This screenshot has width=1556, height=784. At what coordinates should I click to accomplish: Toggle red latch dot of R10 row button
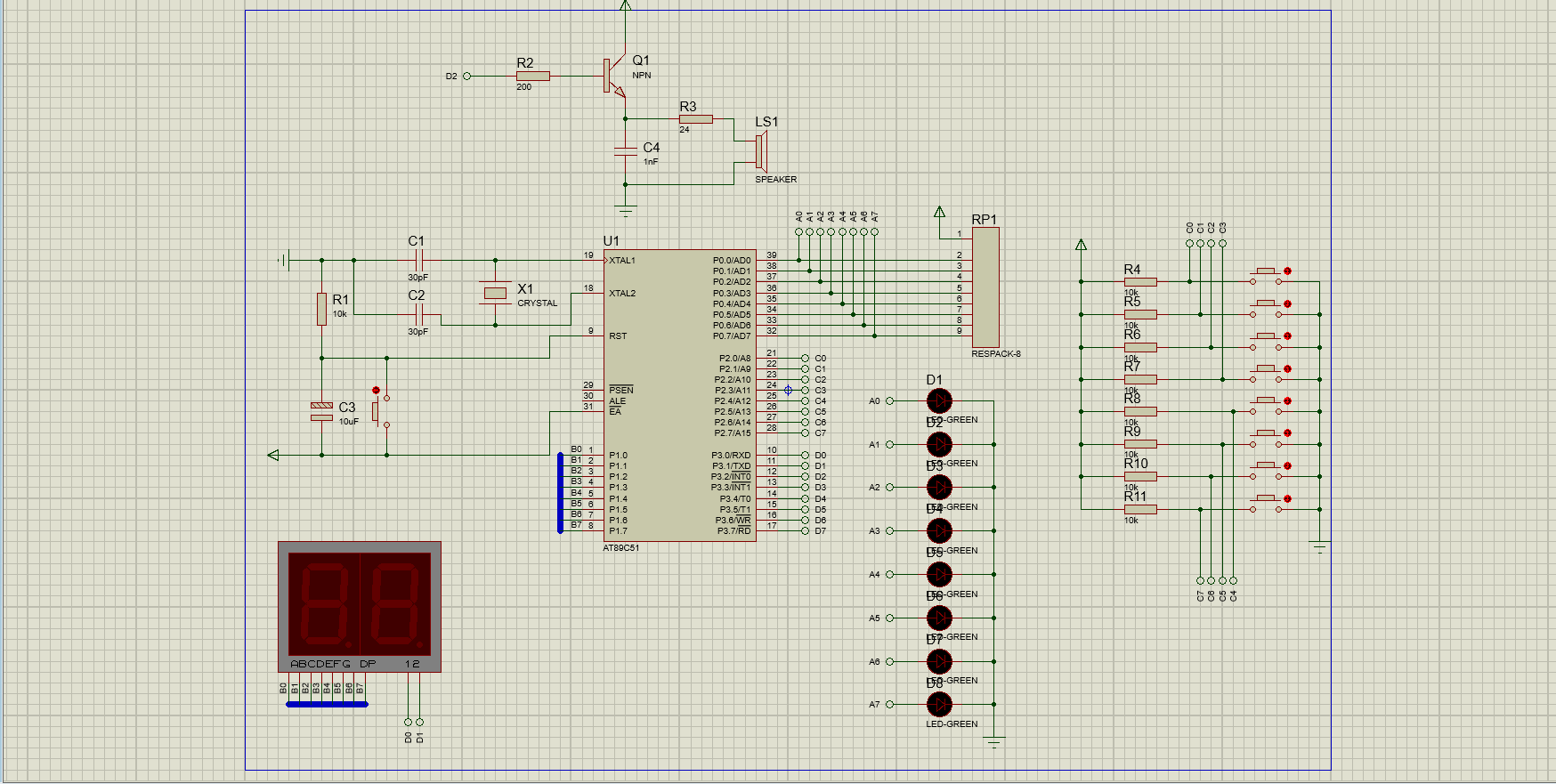tap(1287, 465)
